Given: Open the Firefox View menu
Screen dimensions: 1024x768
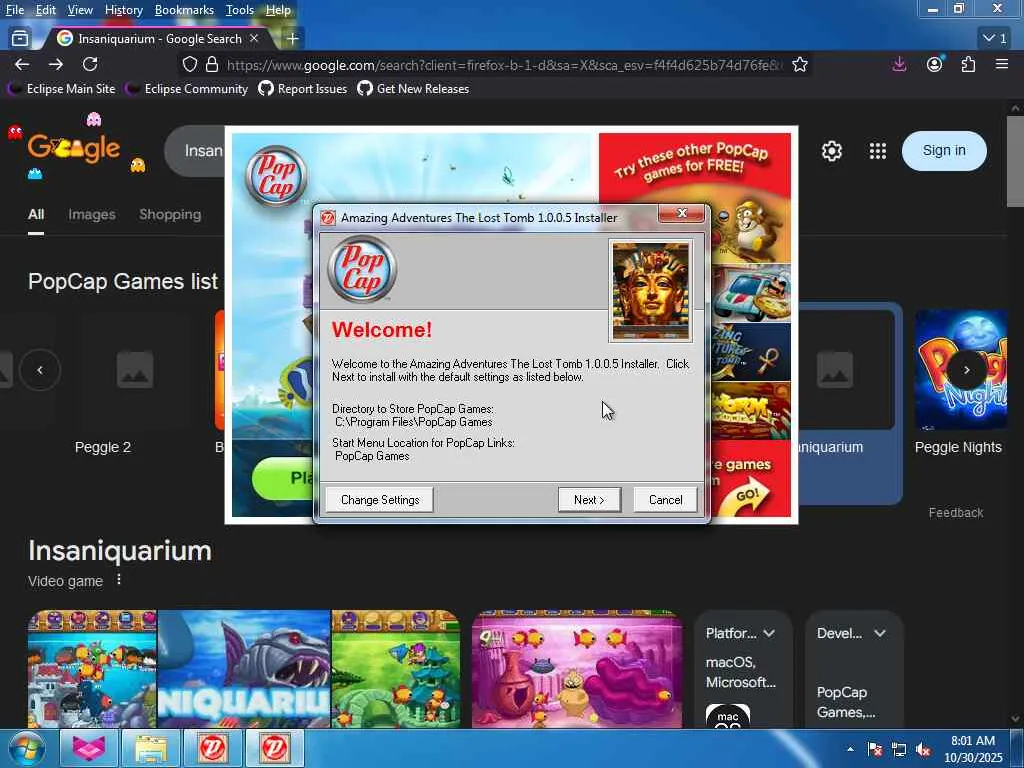Looking at the screenshot, I should (x=80, y=10).
